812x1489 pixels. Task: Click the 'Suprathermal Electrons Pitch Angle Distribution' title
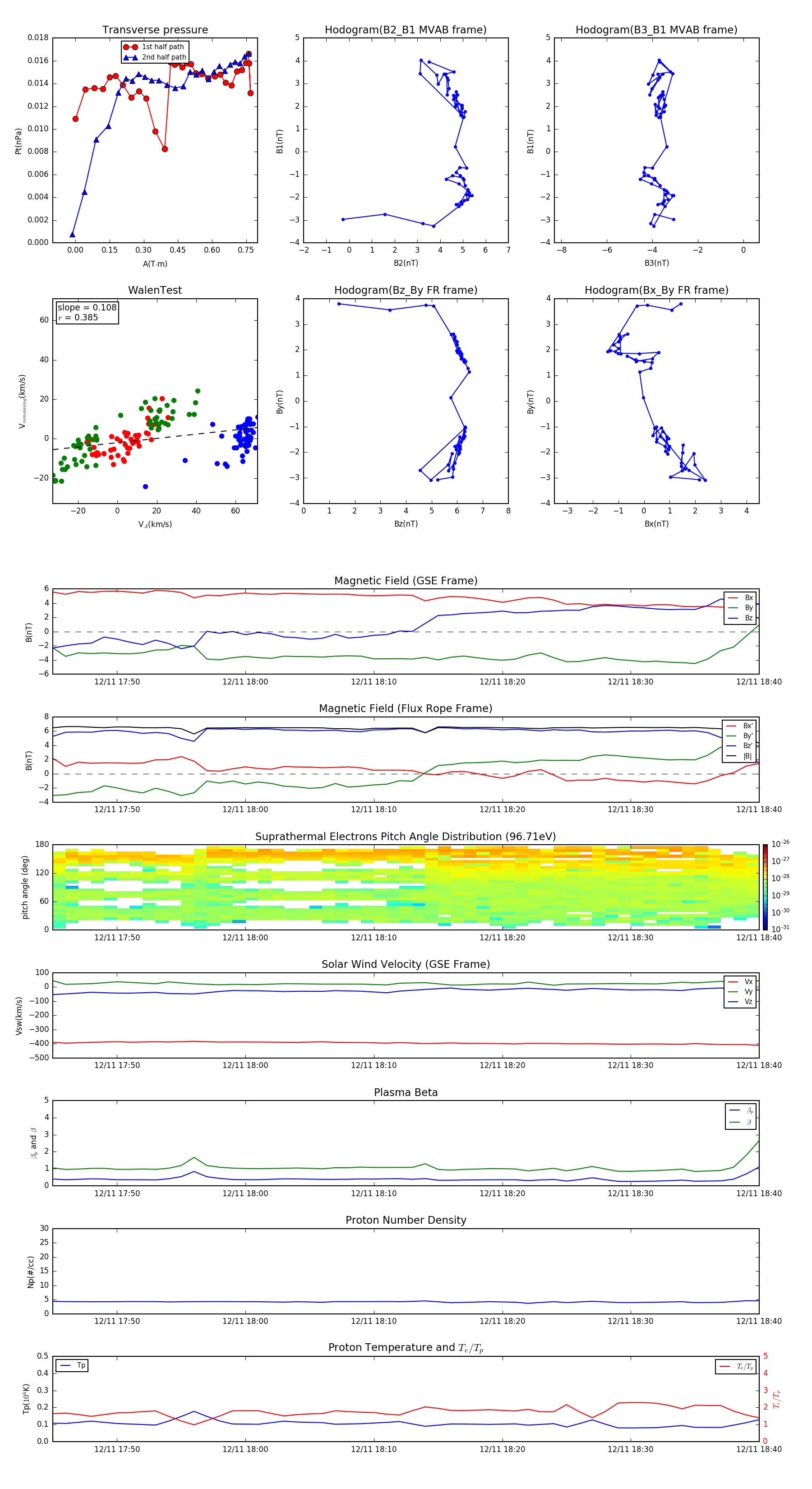click(x=406, y=837)
